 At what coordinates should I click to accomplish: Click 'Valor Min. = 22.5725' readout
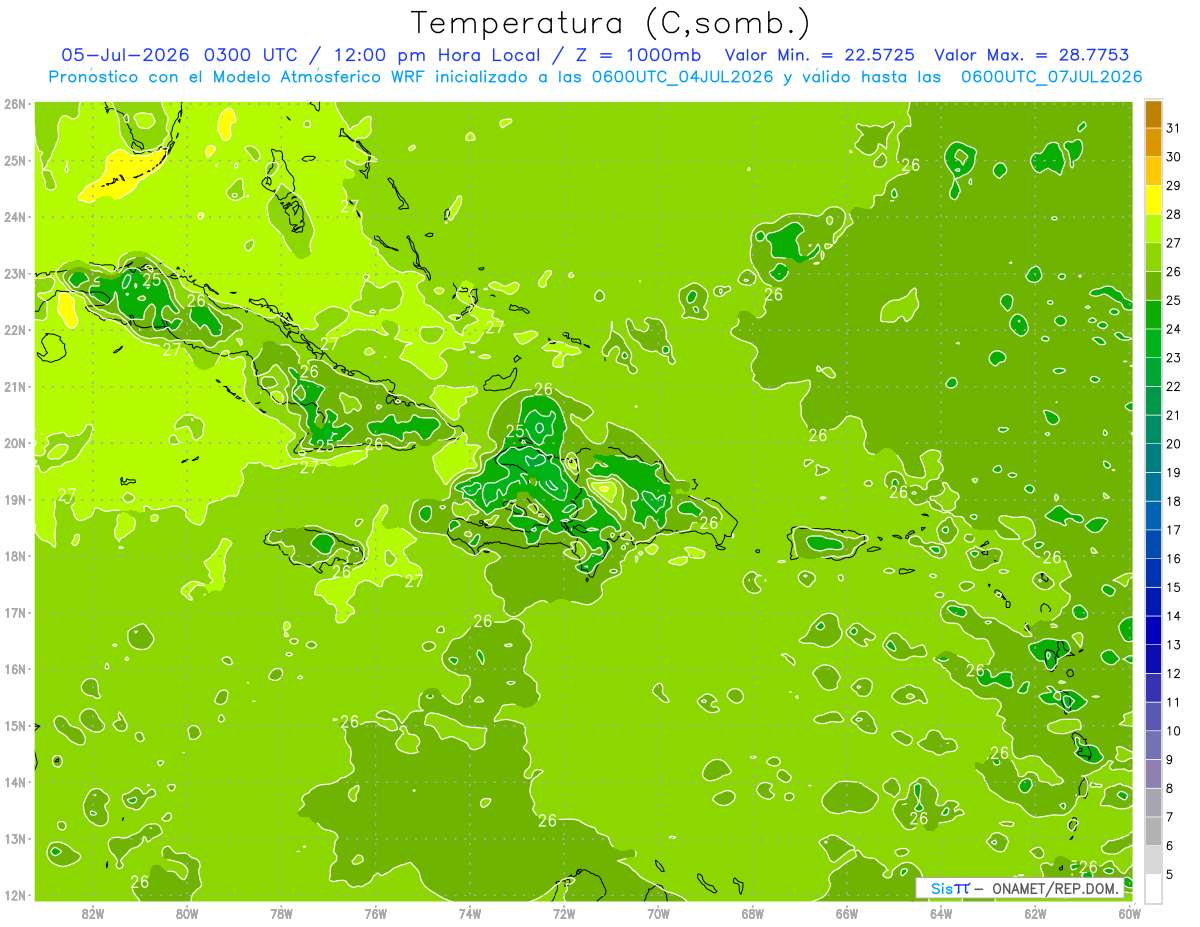click(821, 54)
